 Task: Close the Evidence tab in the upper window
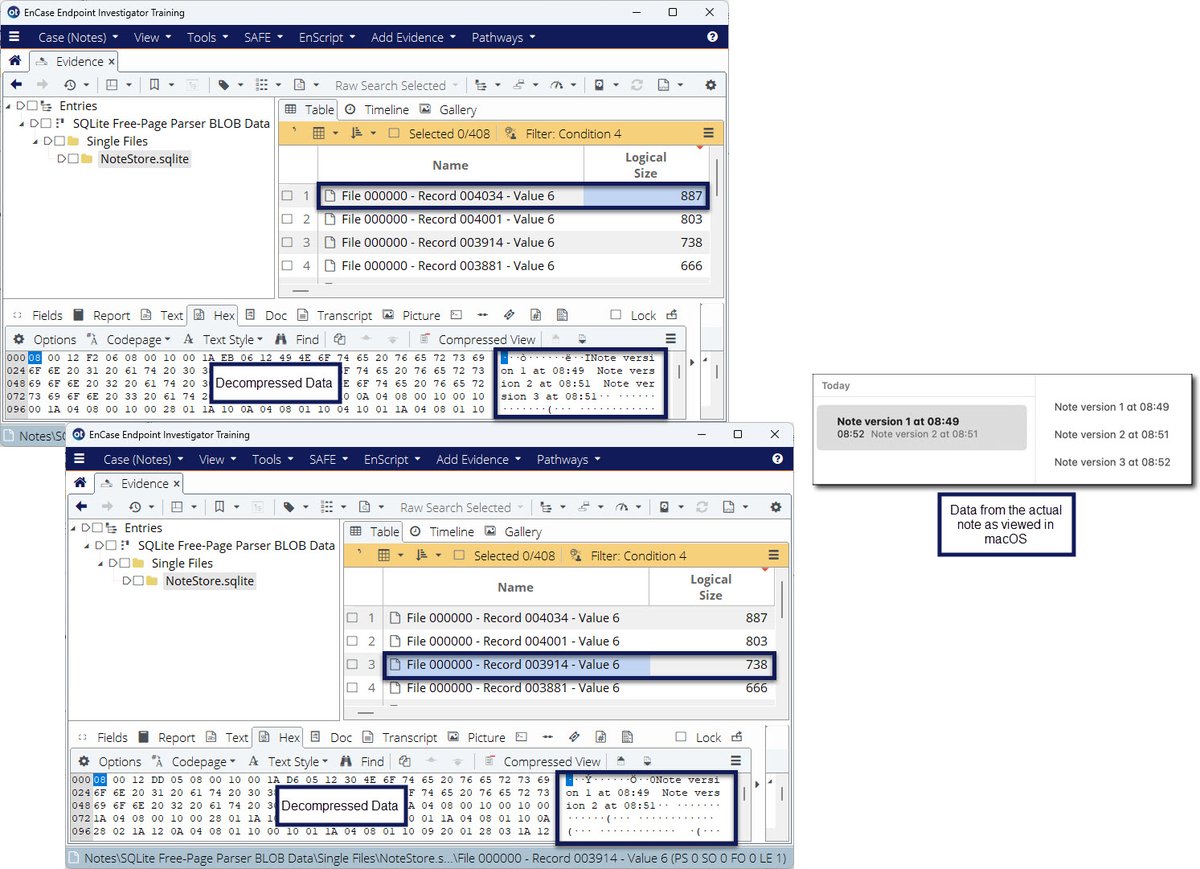[112, 62]
